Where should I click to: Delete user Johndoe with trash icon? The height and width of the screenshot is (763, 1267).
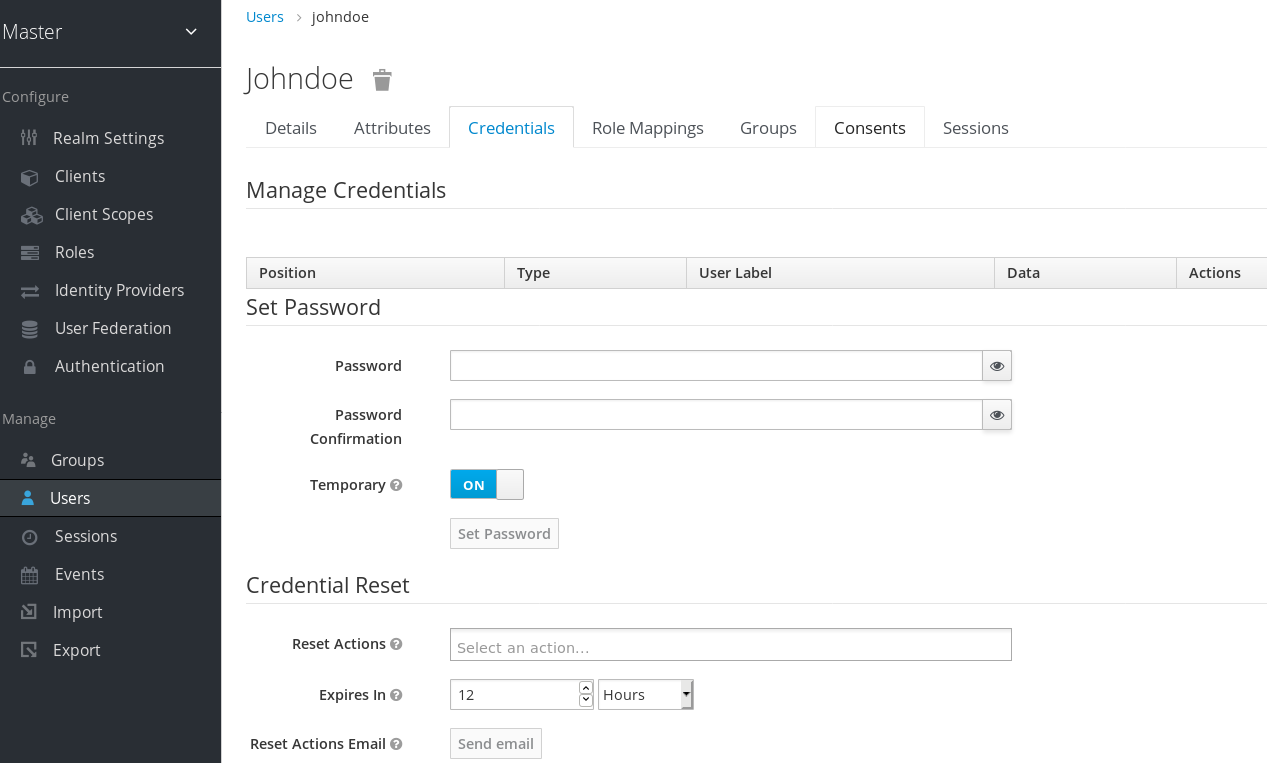pyautogui.click(x=382, y=80)
